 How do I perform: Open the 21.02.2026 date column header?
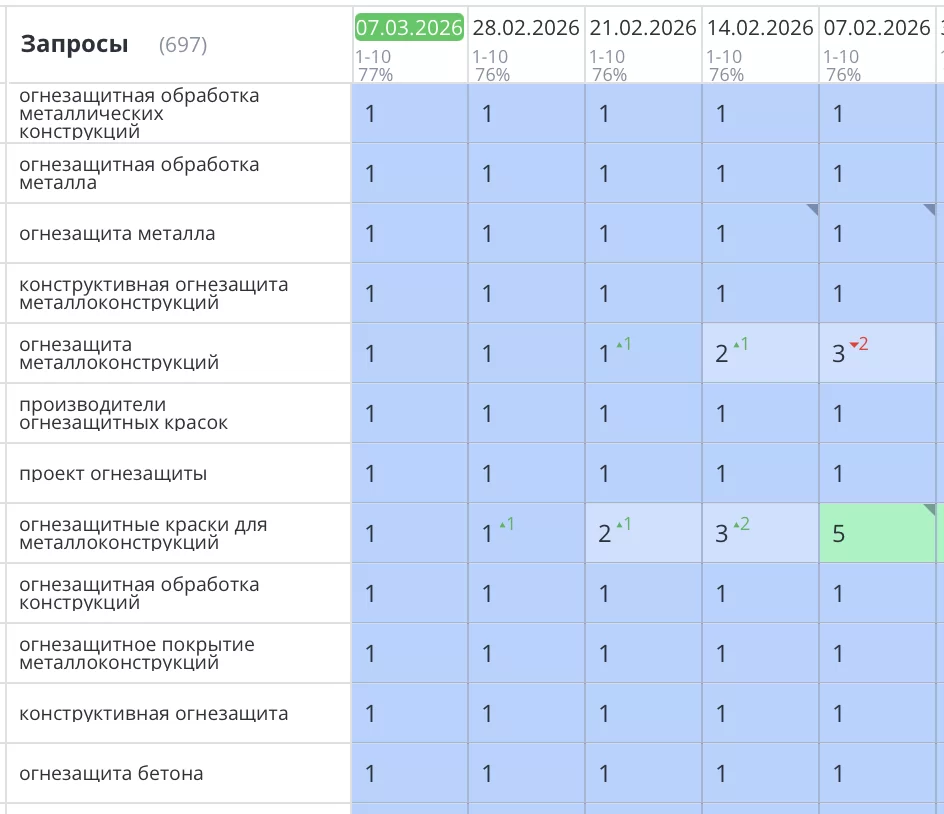(x=643, y=28)
